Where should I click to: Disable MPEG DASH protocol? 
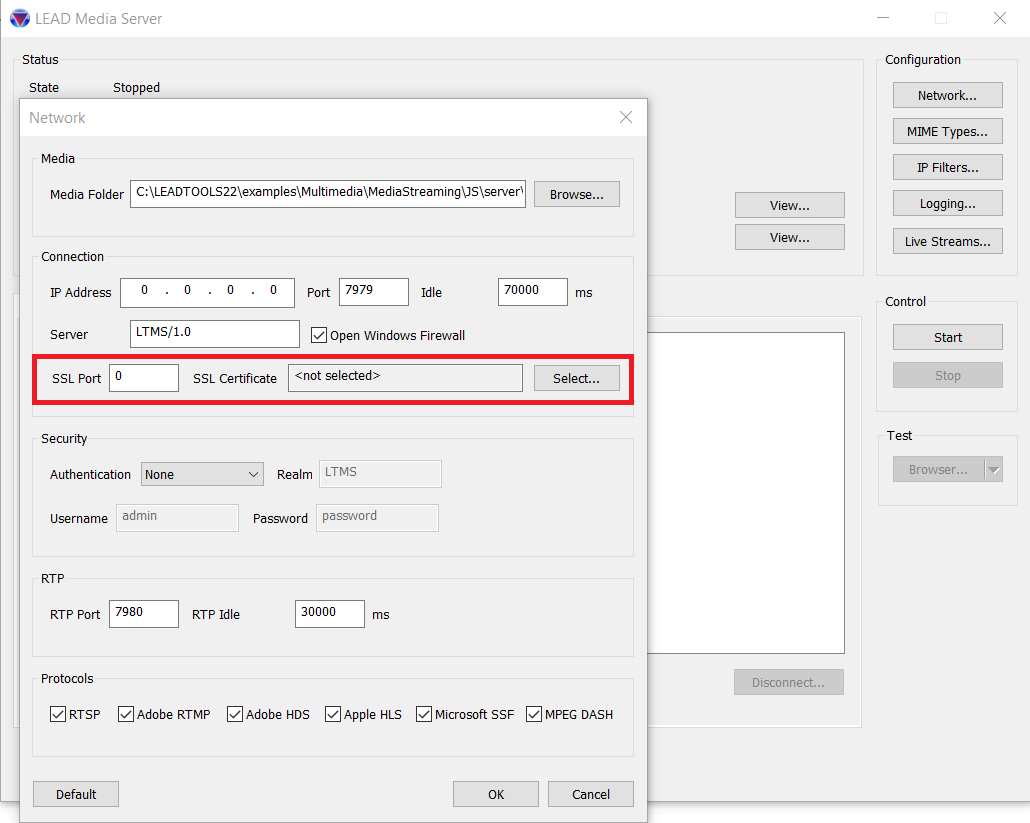(534, 714)
